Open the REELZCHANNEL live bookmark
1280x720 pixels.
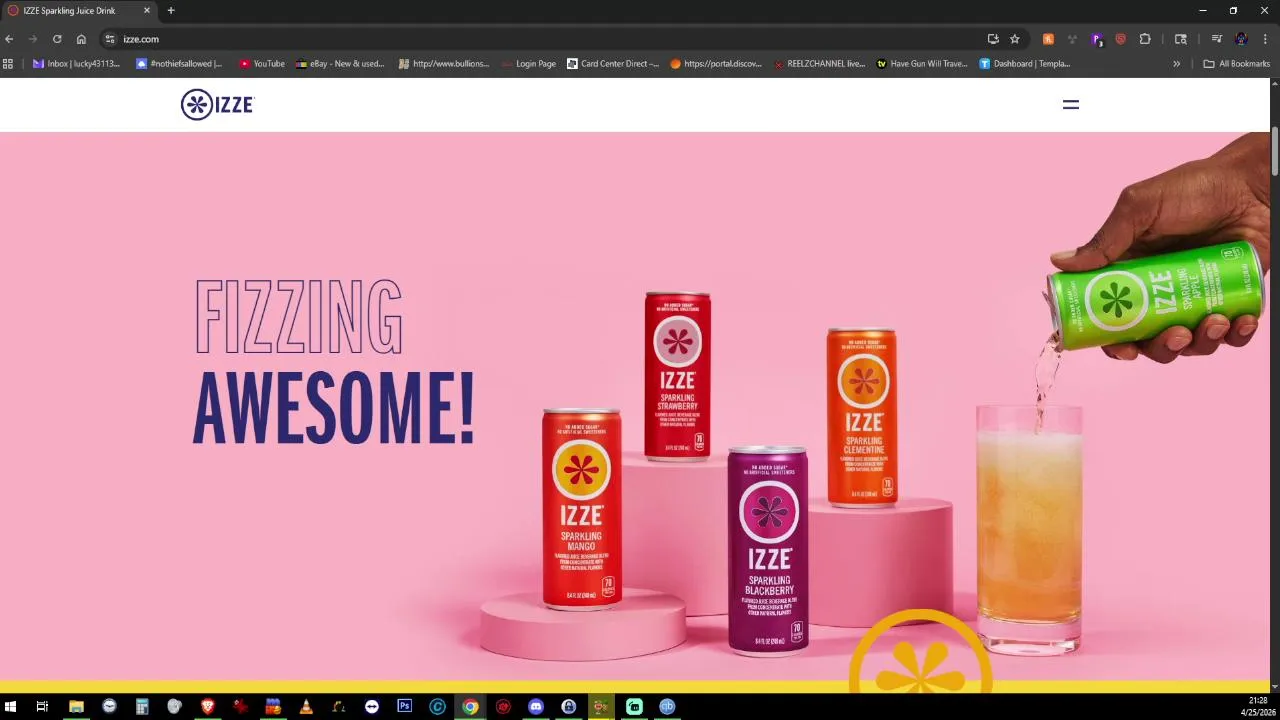(819, 64)
